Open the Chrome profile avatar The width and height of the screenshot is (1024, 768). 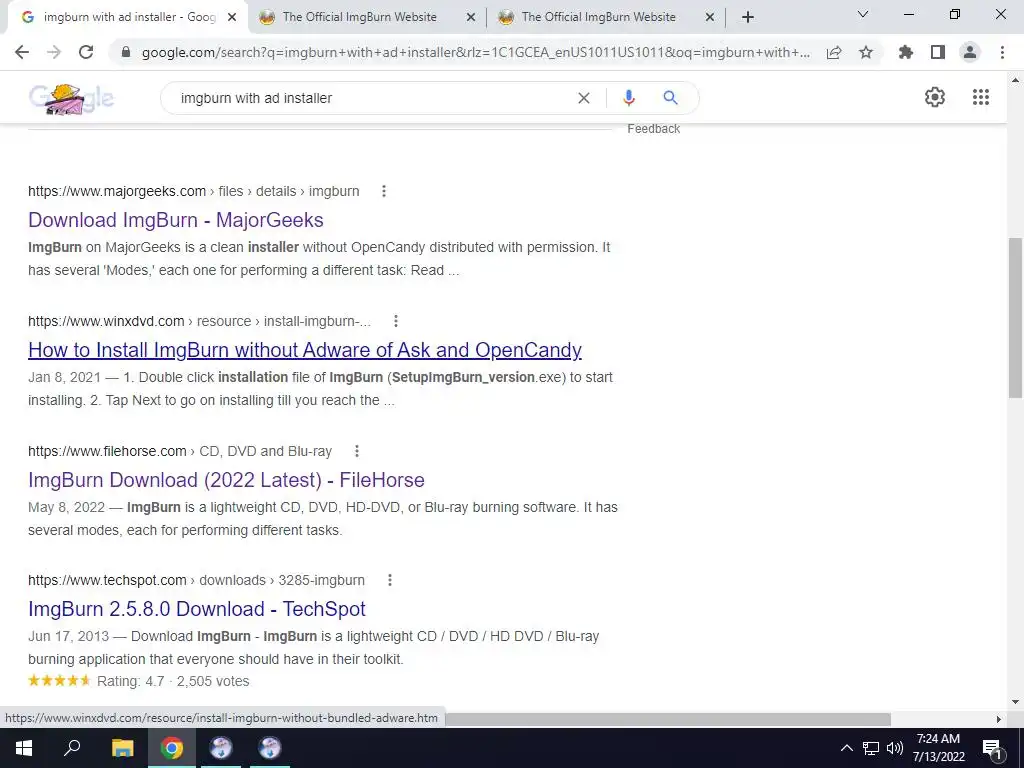[x=970, y=52]
